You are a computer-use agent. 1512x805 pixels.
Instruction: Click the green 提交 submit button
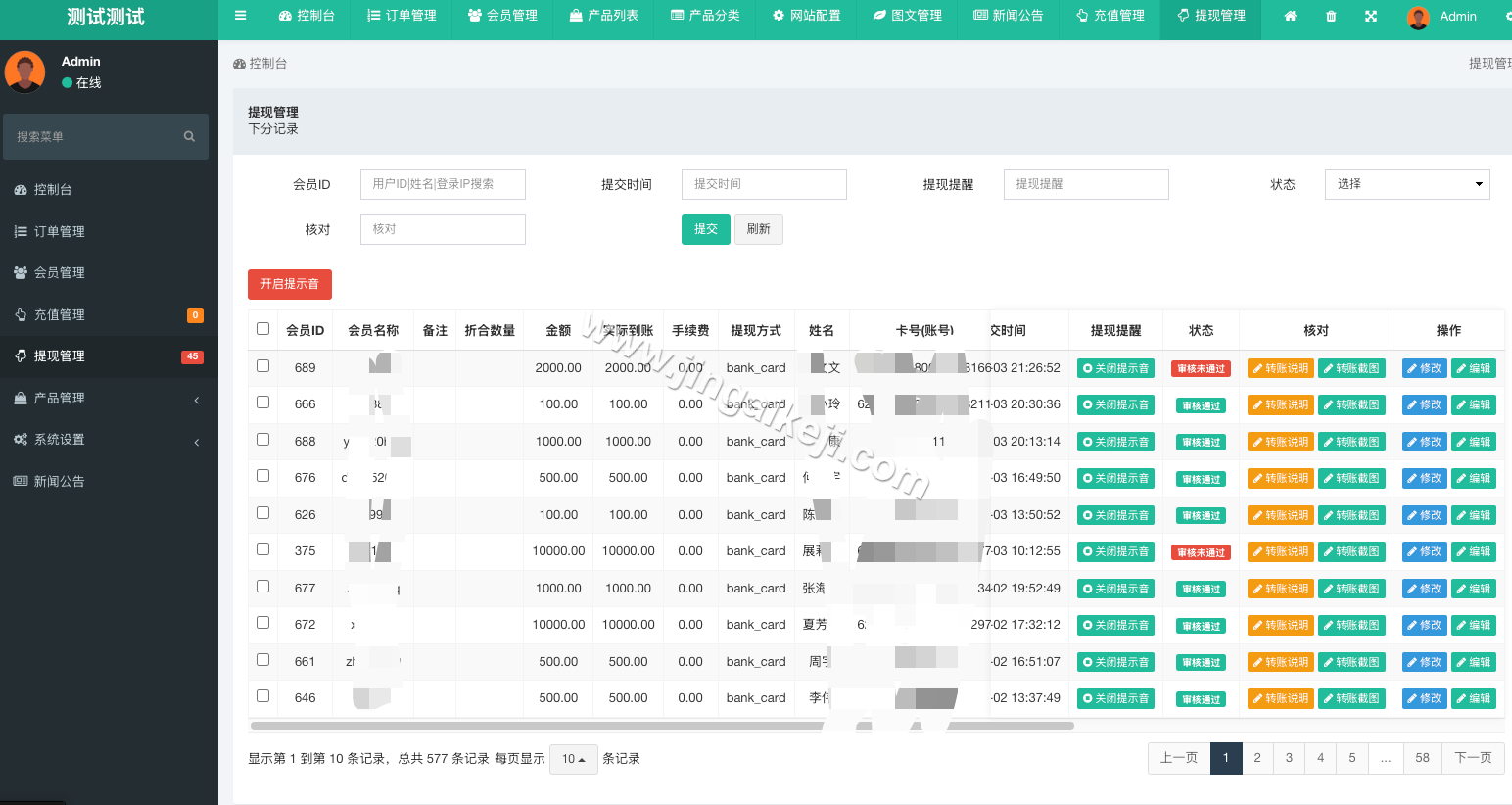(705, 229)
